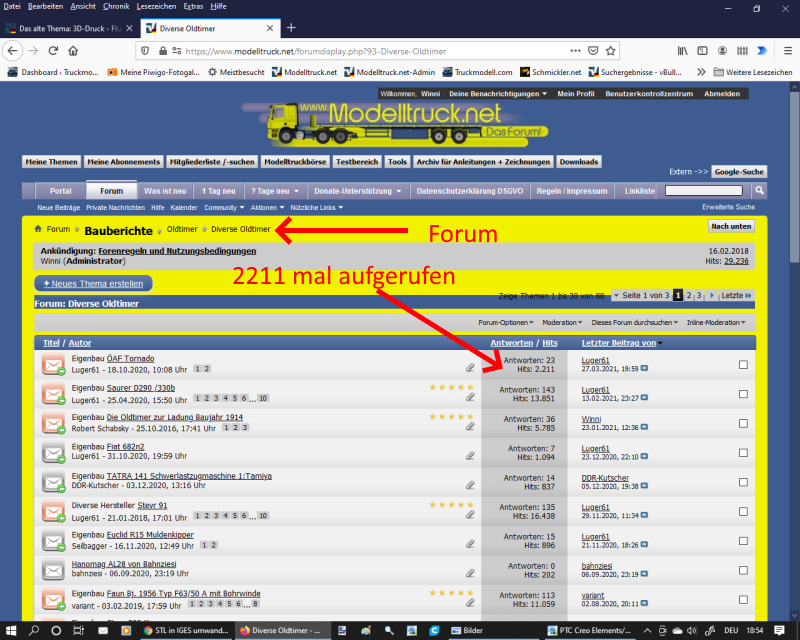The image size is (800, 640).
Task: Open Windows taskbar search
Action: pos(34,630)
